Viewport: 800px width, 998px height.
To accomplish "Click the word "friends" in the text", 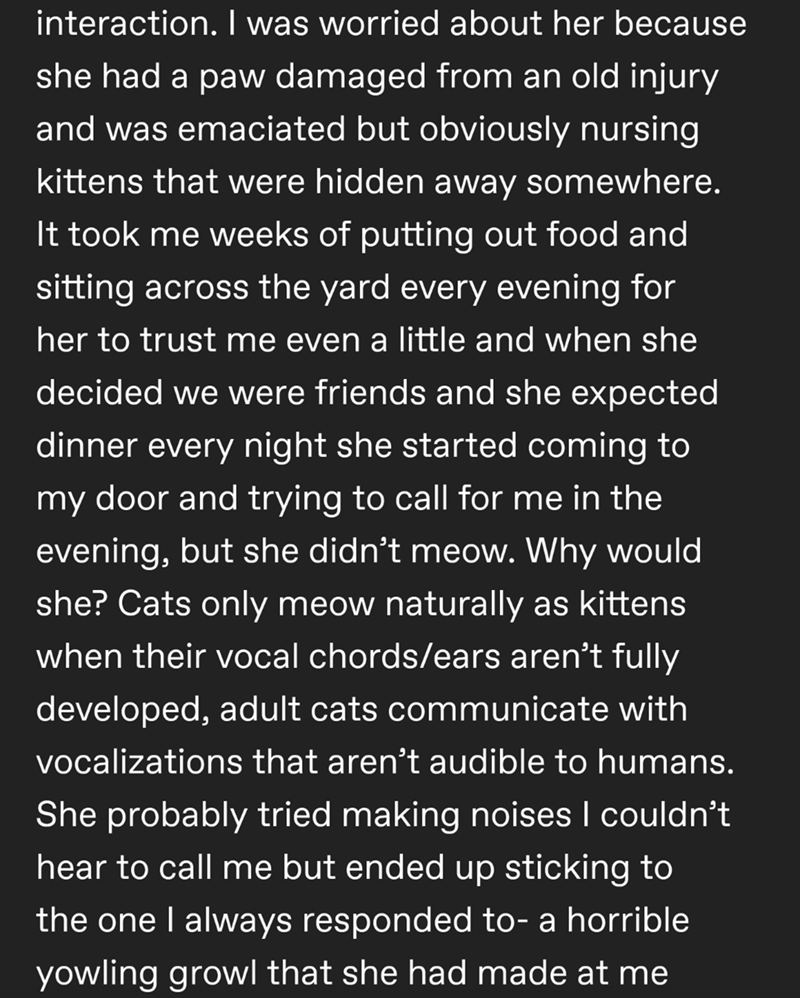I will pos(370,393).
